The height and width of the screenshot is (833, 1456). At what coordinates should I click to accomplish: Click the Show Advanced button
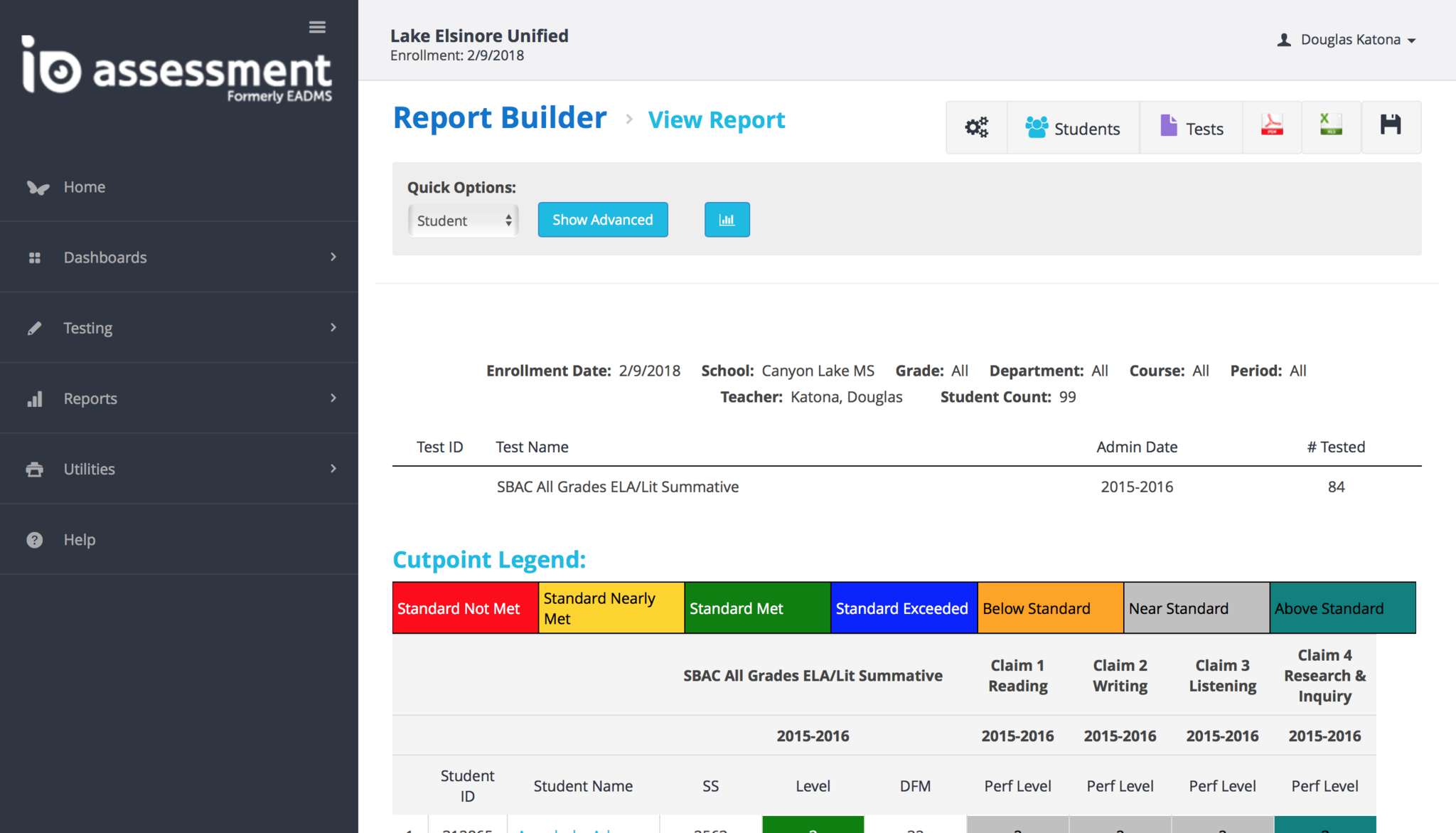pos(602,220)
